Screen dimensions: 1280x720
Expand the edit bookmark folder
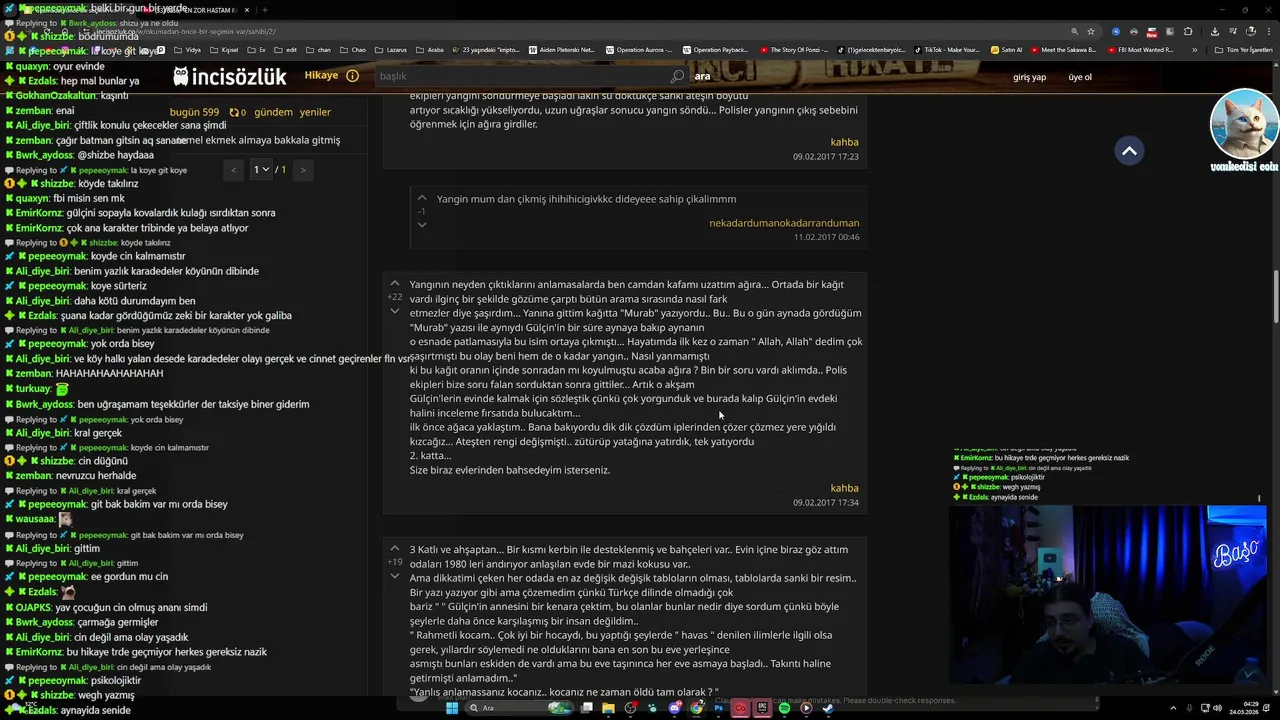(x=286, y=49)
